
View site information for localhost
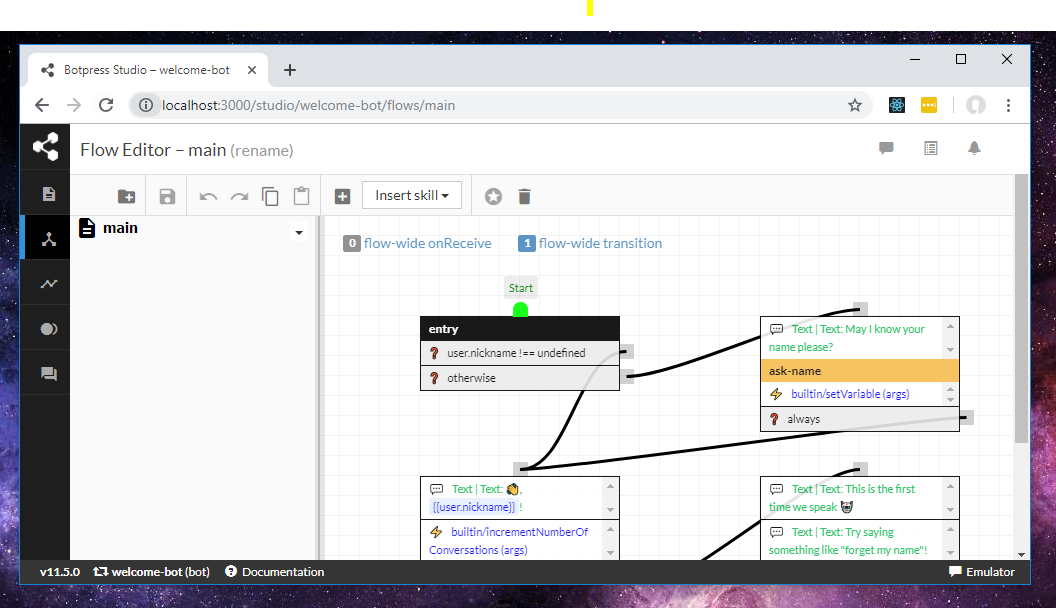click(x=145, y=105)
